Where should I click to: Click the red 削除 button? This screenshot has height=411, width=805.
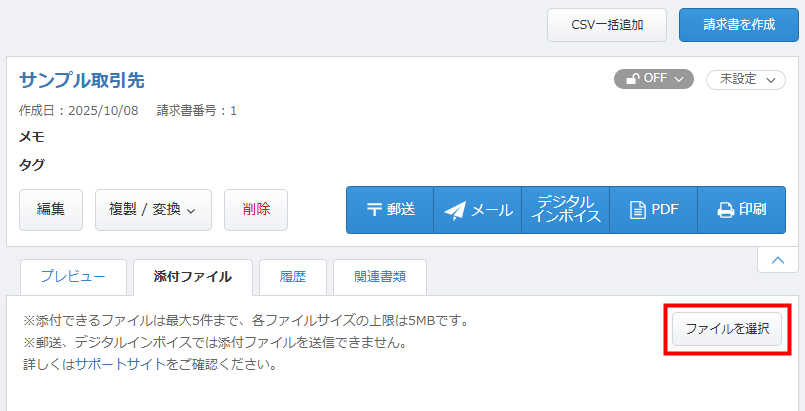[255, 210]
